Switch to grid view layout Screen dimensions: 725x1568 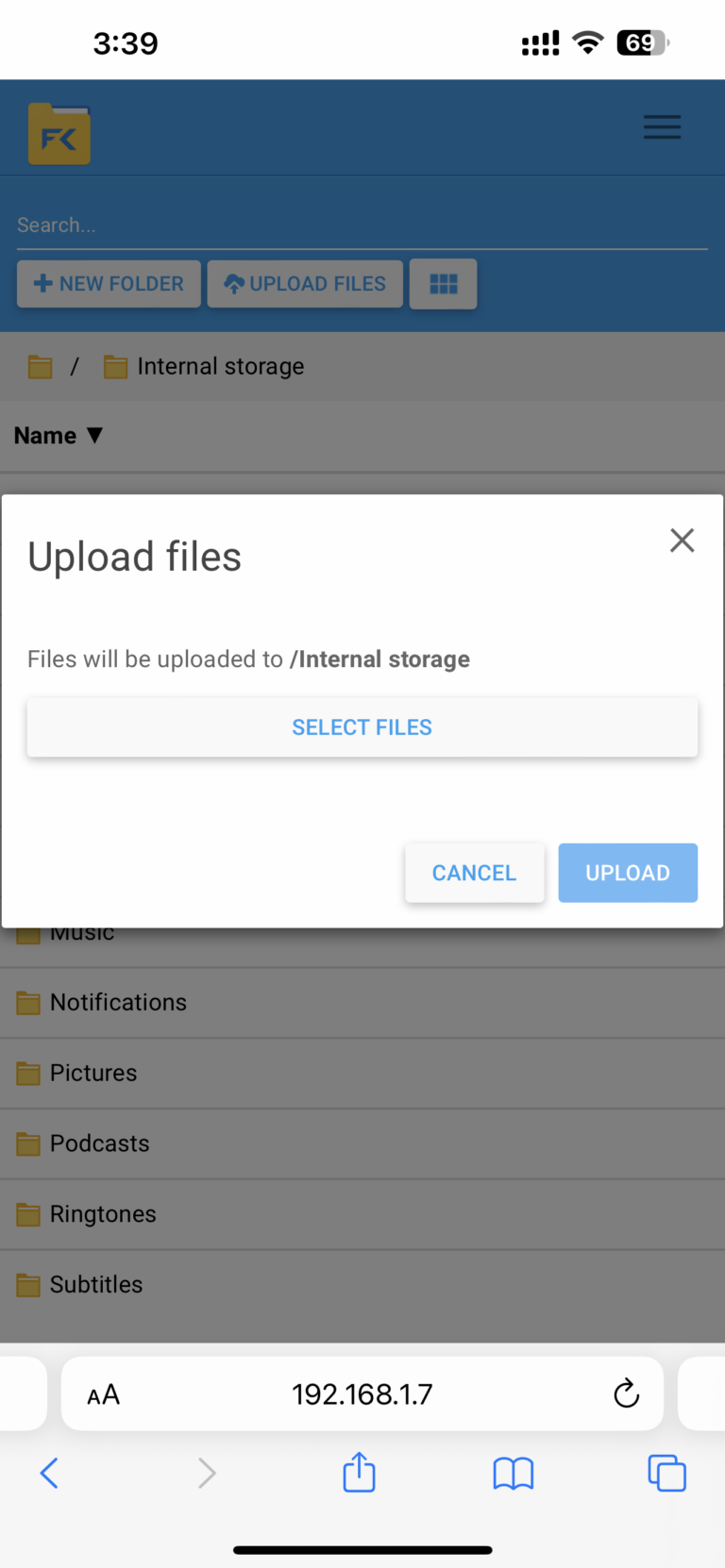pos(443,283)
